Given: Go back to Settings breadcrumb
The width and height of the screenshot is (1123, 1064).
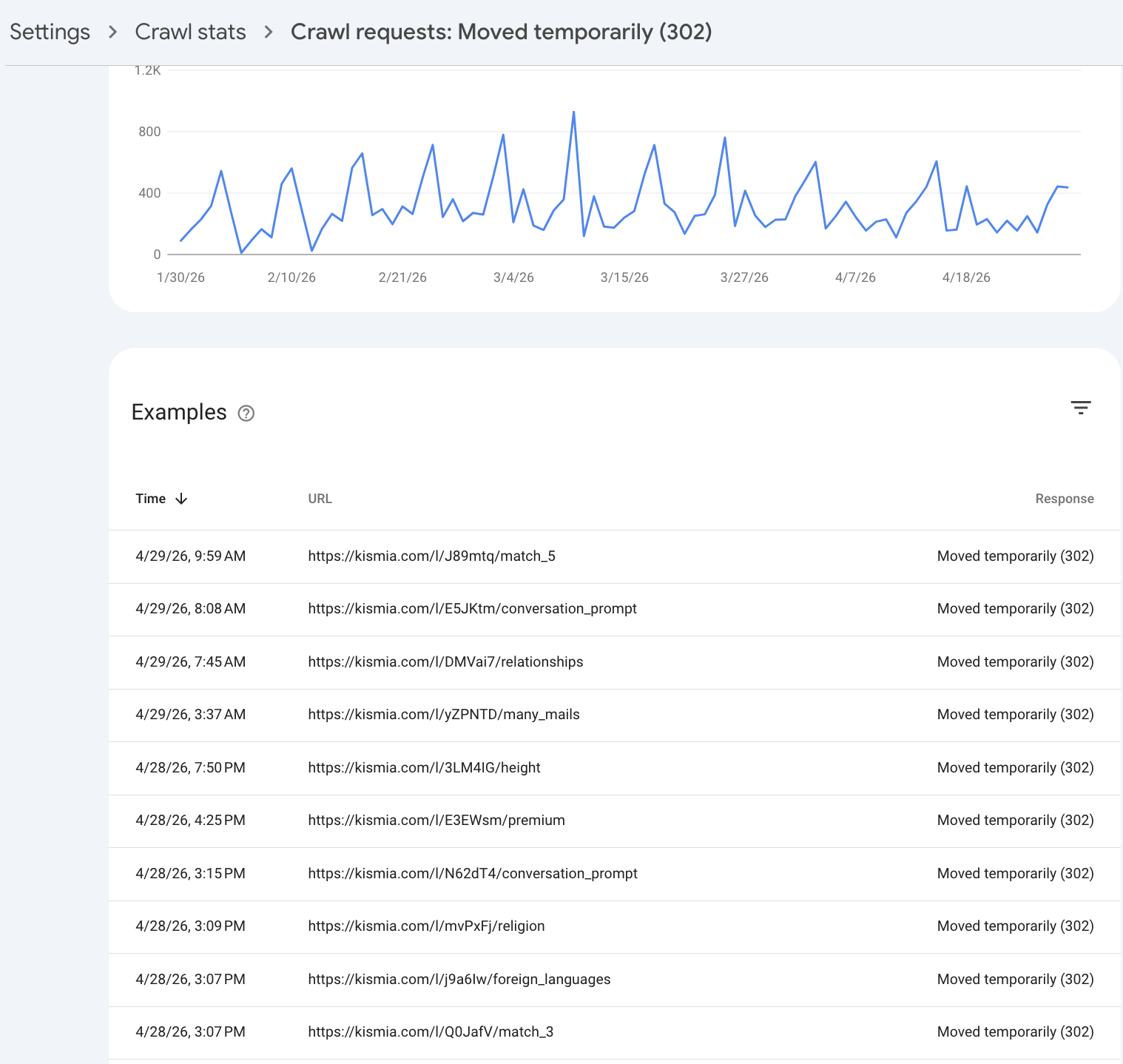Looking at the screenshot, I should (50, 32).
